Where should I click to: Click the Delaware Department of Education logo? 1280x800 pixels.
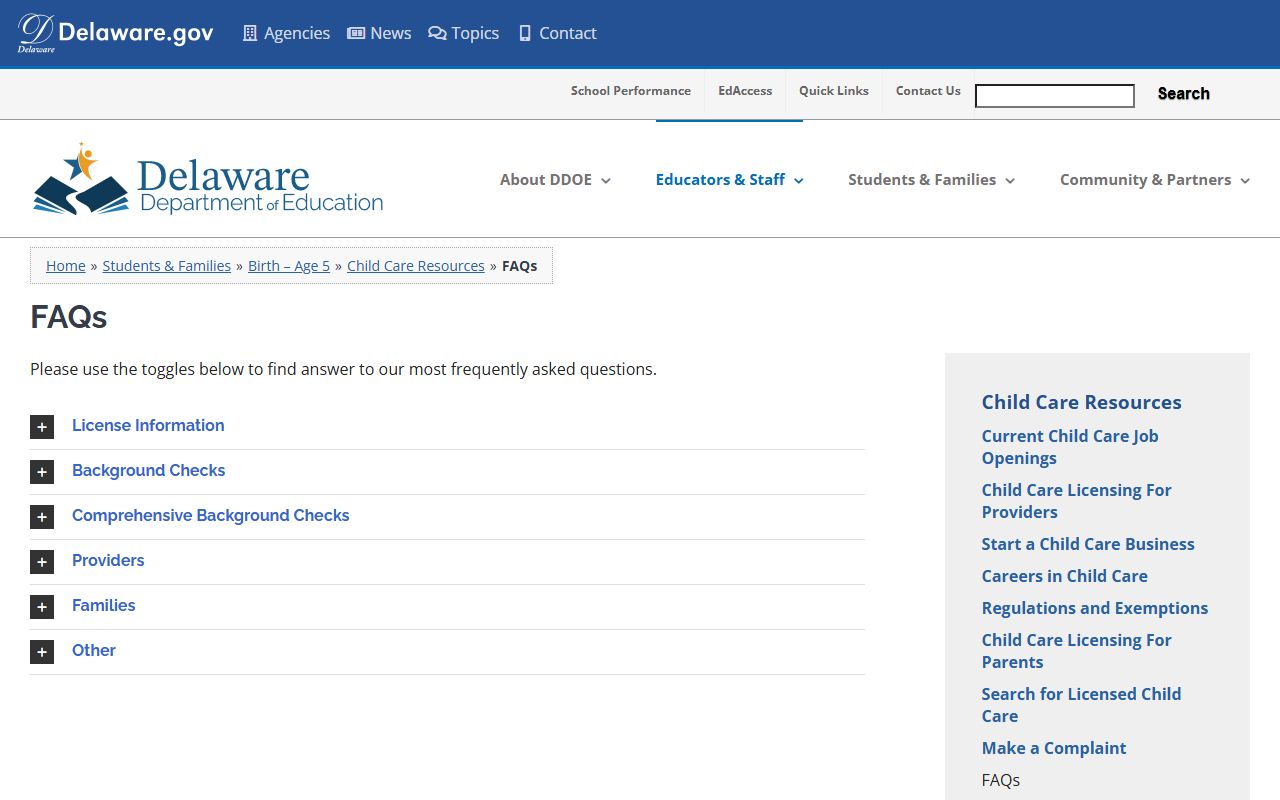coord(208,179)
